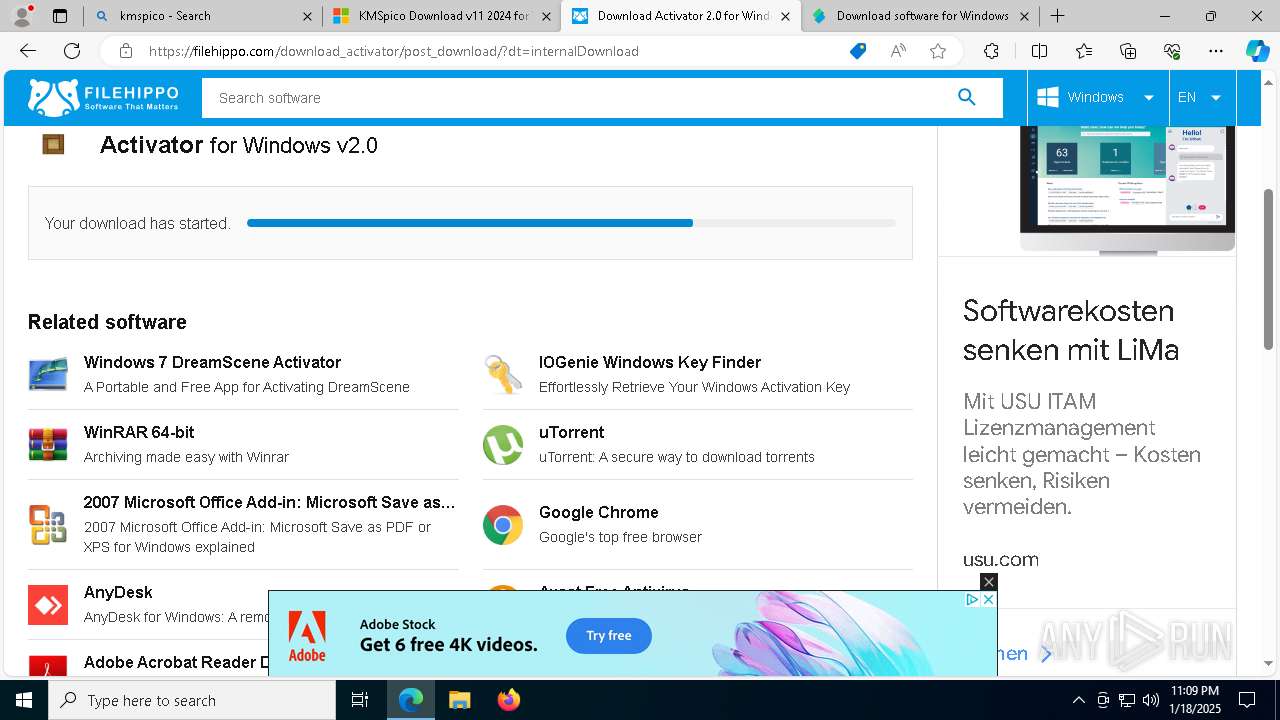Click the Windows taskbar search box
1280x720 pixels.
click(x=192, y=700)
